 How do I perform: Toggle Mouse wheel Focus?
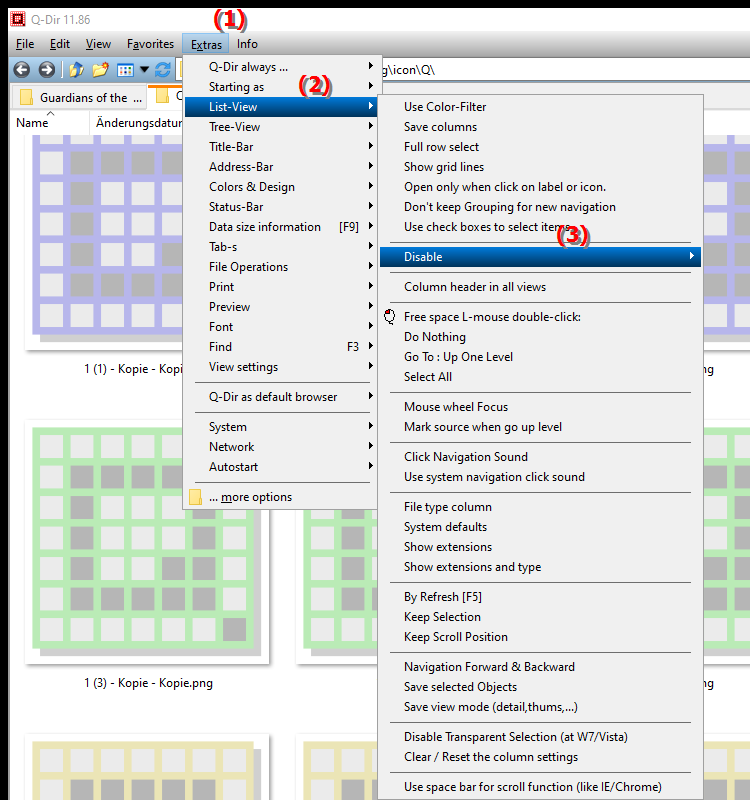coord(540,407)
